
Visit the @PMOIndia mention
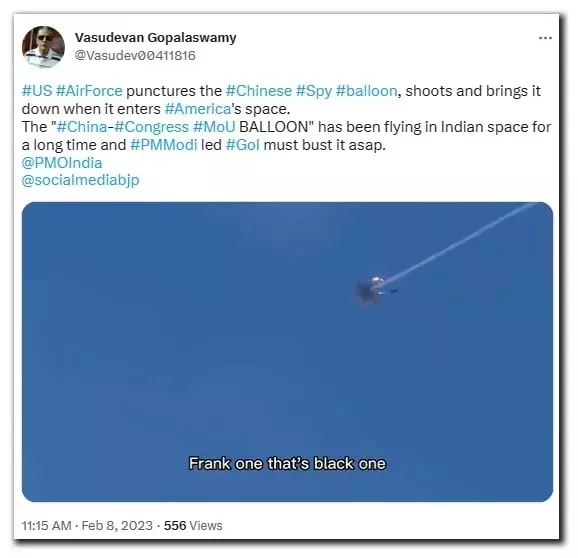click(62, 163)
